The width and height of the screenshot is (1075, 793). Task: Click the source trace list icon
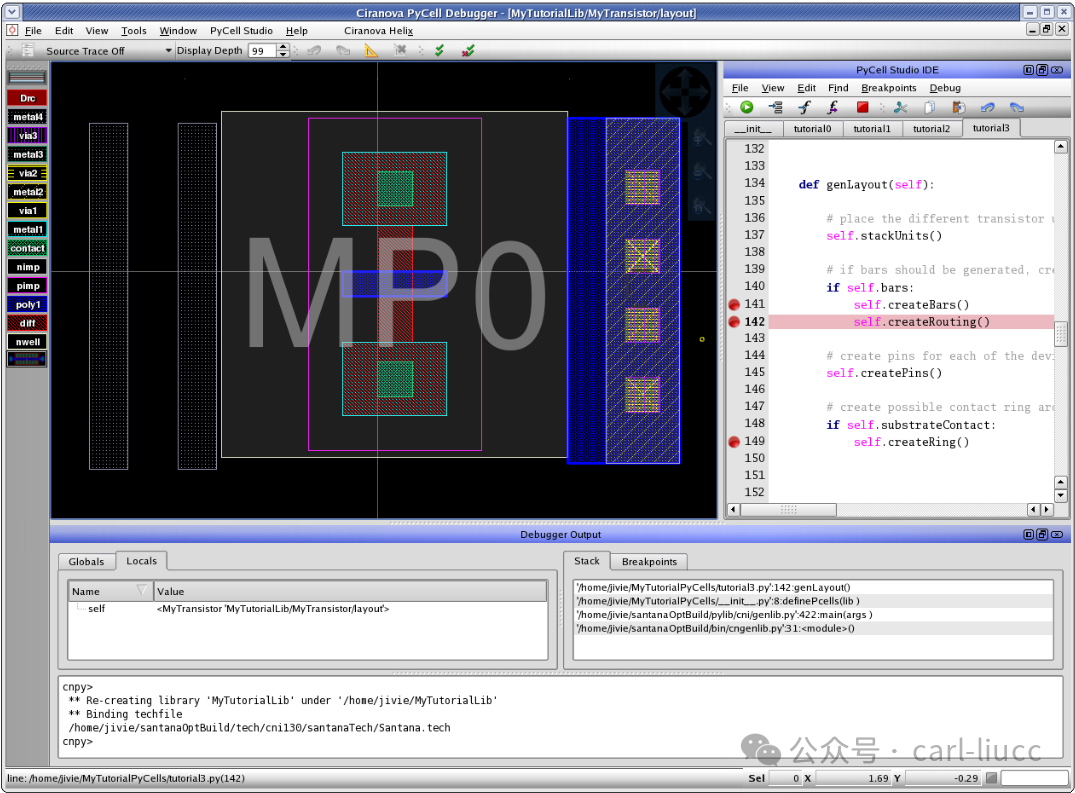27,50
